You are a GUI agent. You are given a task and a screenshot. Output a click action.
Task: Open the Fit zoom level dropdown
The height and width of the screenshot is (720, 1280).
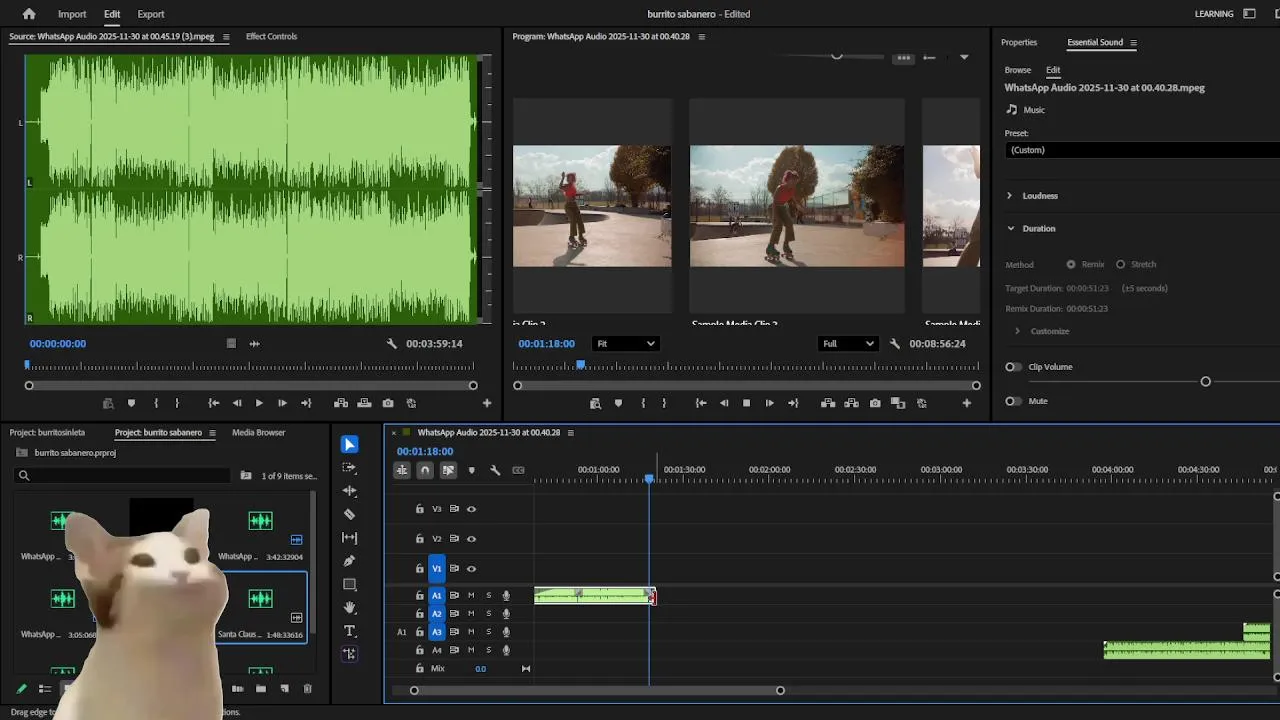pos(625,344)
